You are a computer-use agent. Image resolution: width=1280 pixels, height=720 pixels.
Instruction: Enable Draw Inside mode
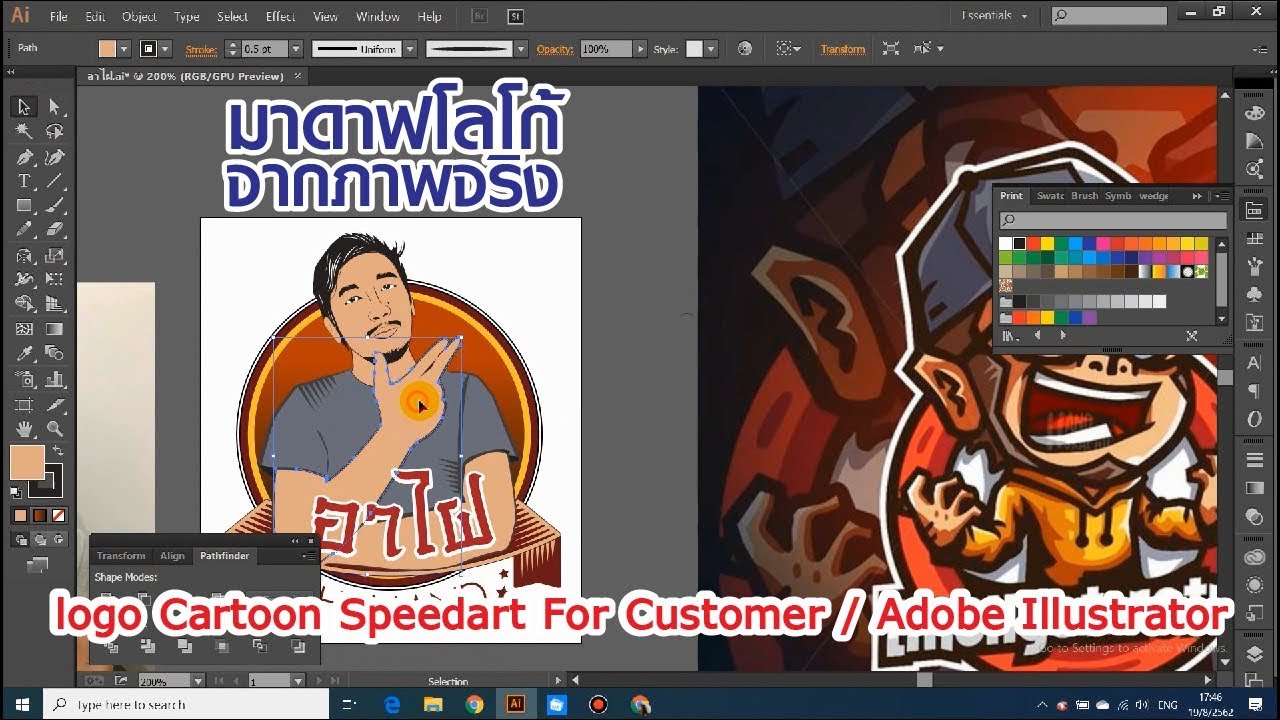click(59, 540)
